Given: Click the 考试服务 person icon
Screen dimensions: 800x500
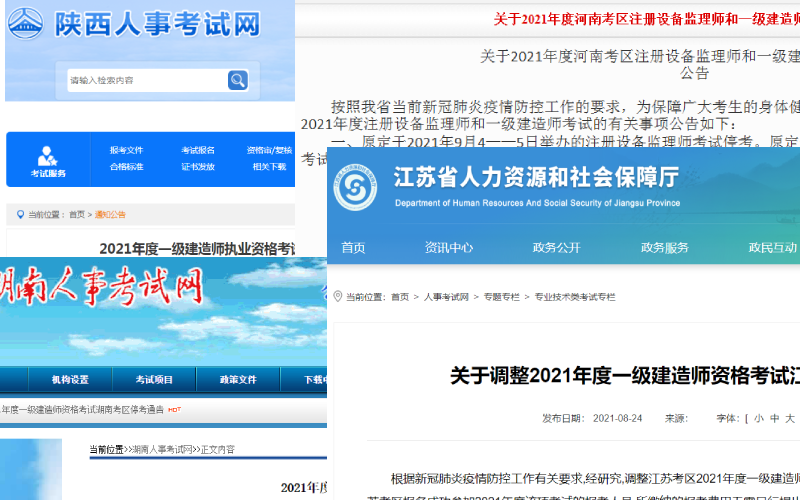Looking at the screenshot, I should tap(47, 155).
